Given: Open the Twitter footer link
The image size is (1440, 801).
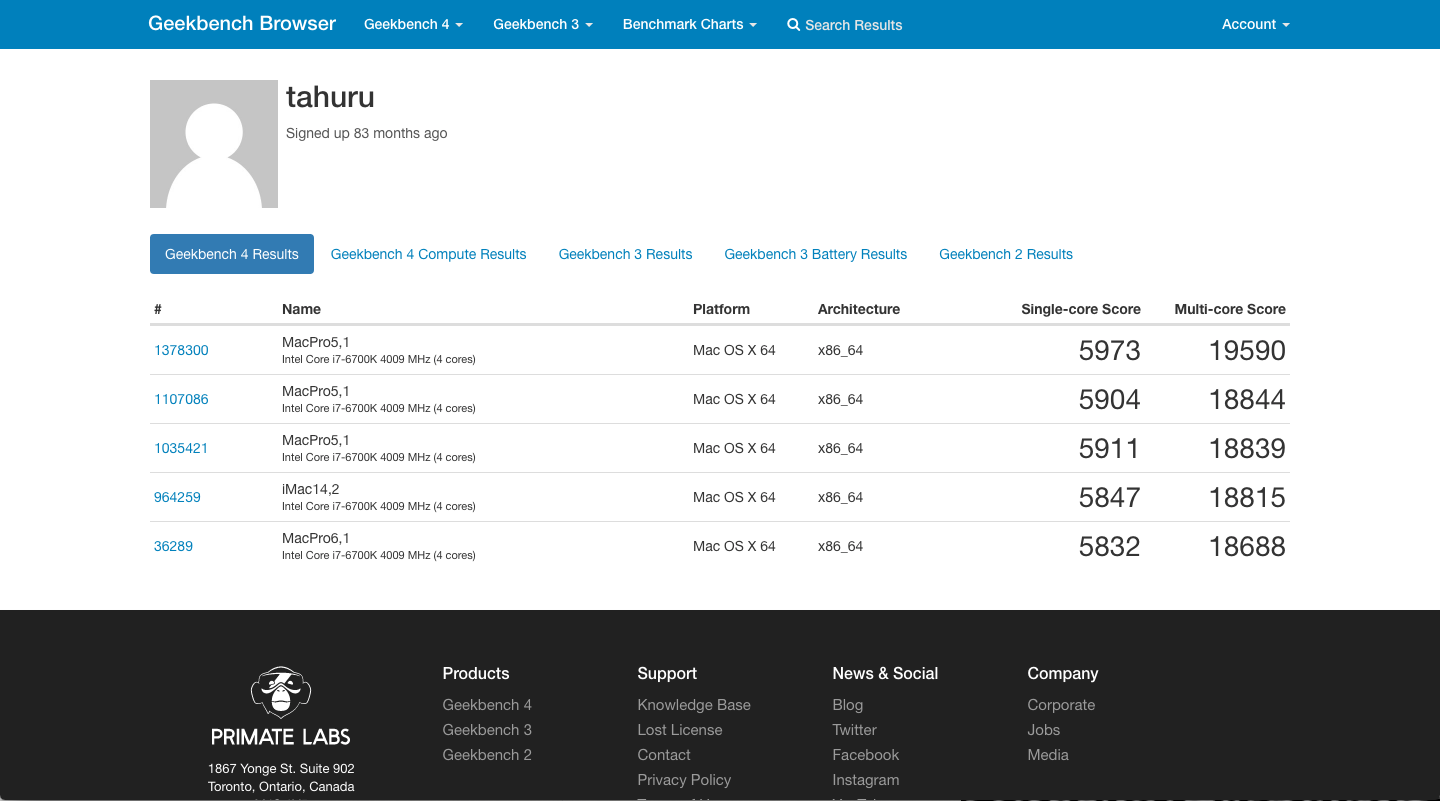Looking at the screenshot, I should pyautogui.click(x=855, y=730).
